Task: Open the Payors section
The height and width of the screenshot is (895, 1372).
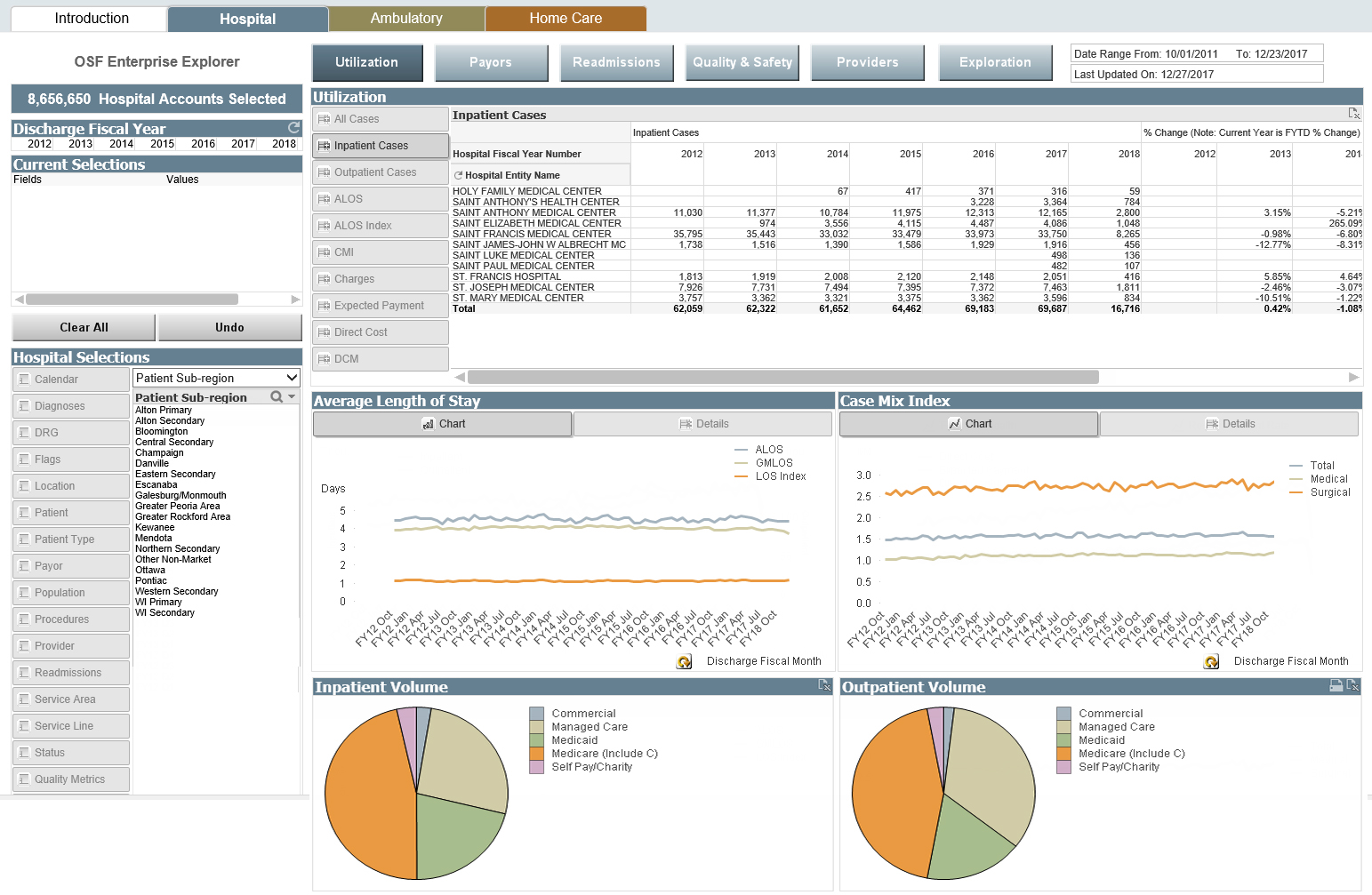Action: 491,61
